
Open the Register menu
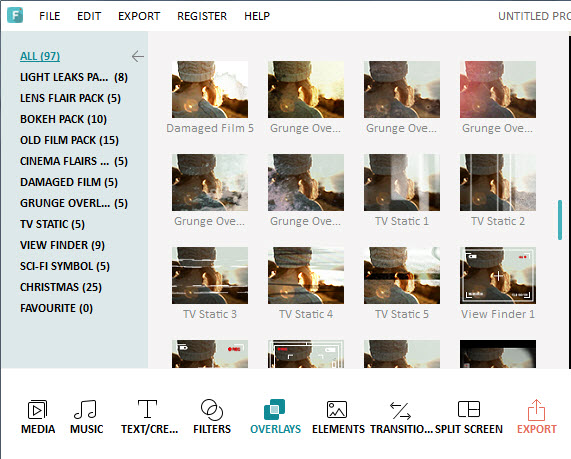(202, 16)
